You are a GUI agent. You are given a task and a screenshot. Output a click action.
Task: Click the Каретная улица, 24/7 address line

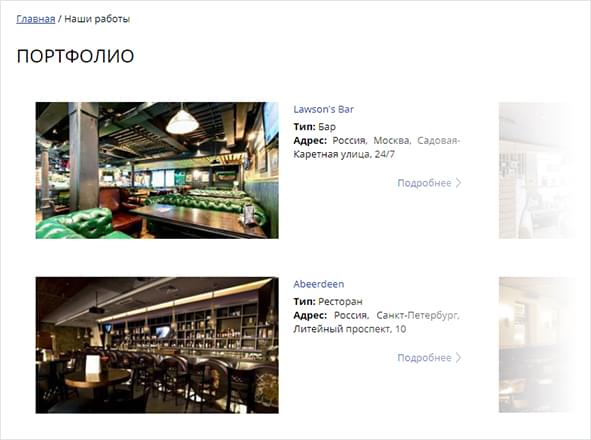(344, 154)
